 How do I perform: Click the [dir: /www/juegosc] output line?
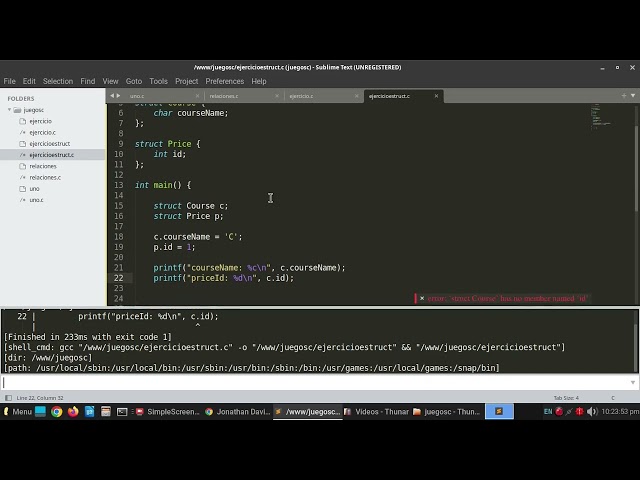48,358
